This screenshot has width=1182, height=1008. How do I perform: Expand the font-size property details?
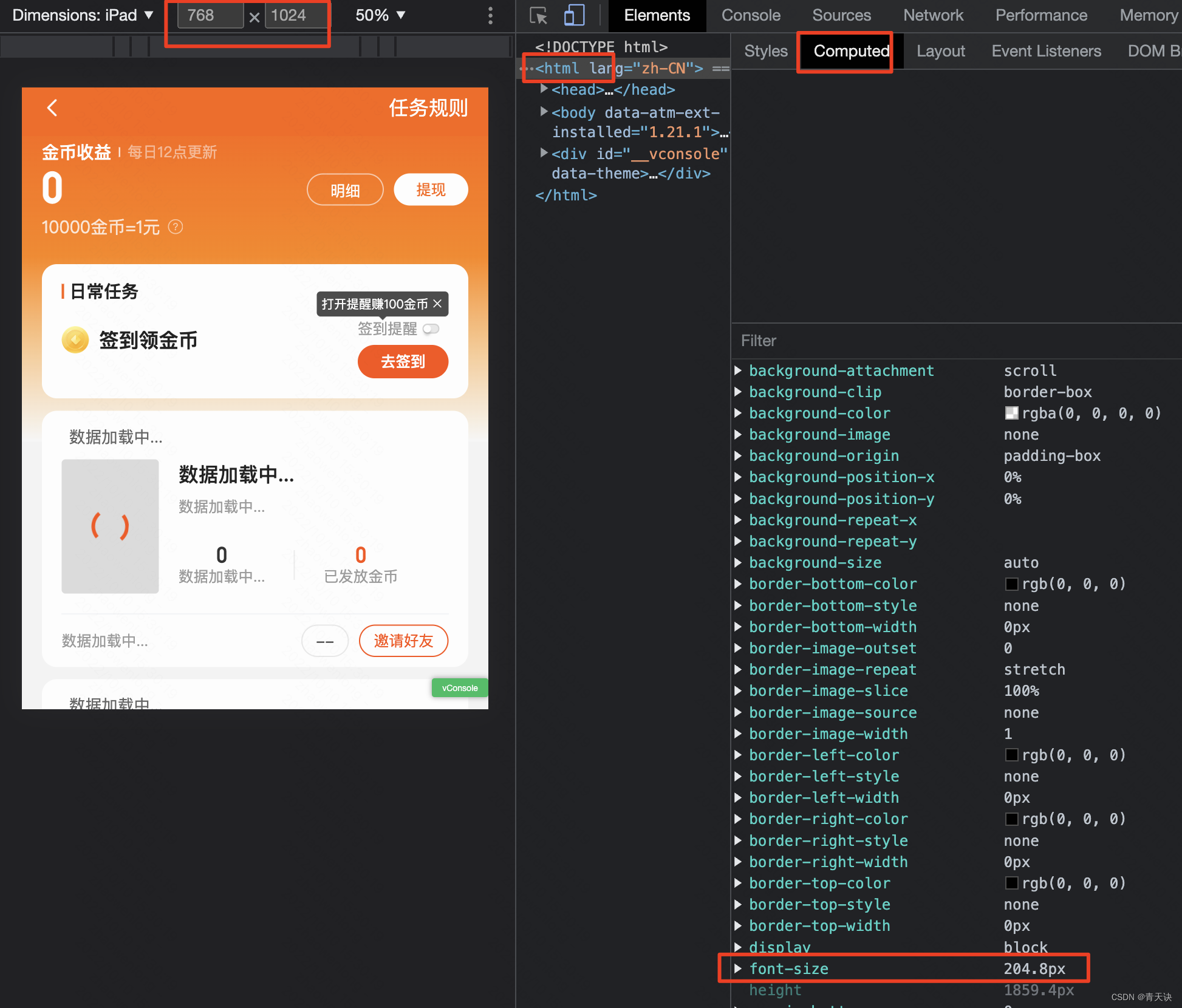(738, 969)
